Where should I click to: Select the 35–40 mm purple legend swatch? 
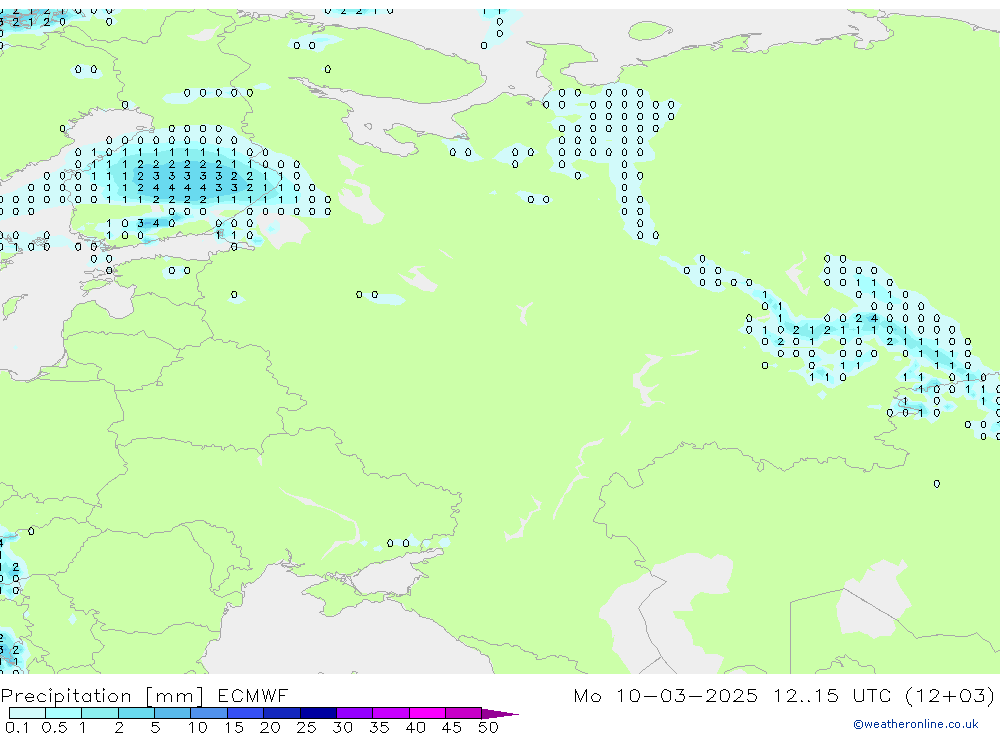pyautogui.click(x=391, y=713)
